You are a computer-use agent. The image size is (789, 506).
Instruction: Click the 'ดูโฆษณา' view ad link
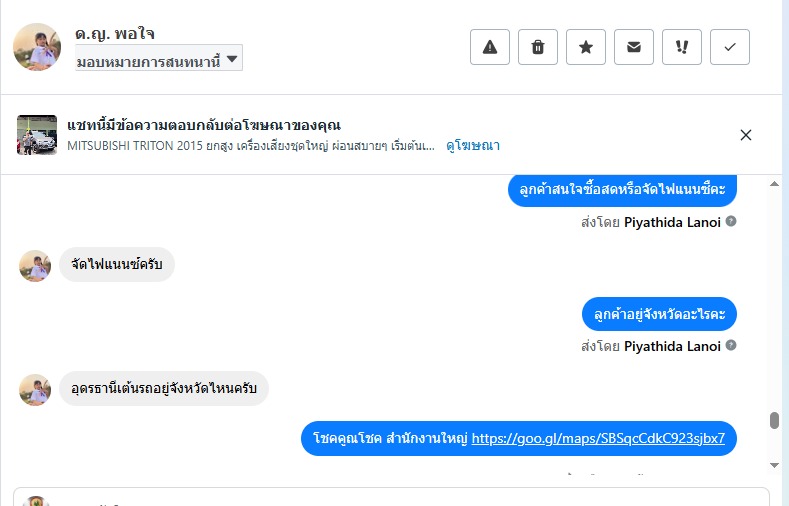(x=473, y=146)
